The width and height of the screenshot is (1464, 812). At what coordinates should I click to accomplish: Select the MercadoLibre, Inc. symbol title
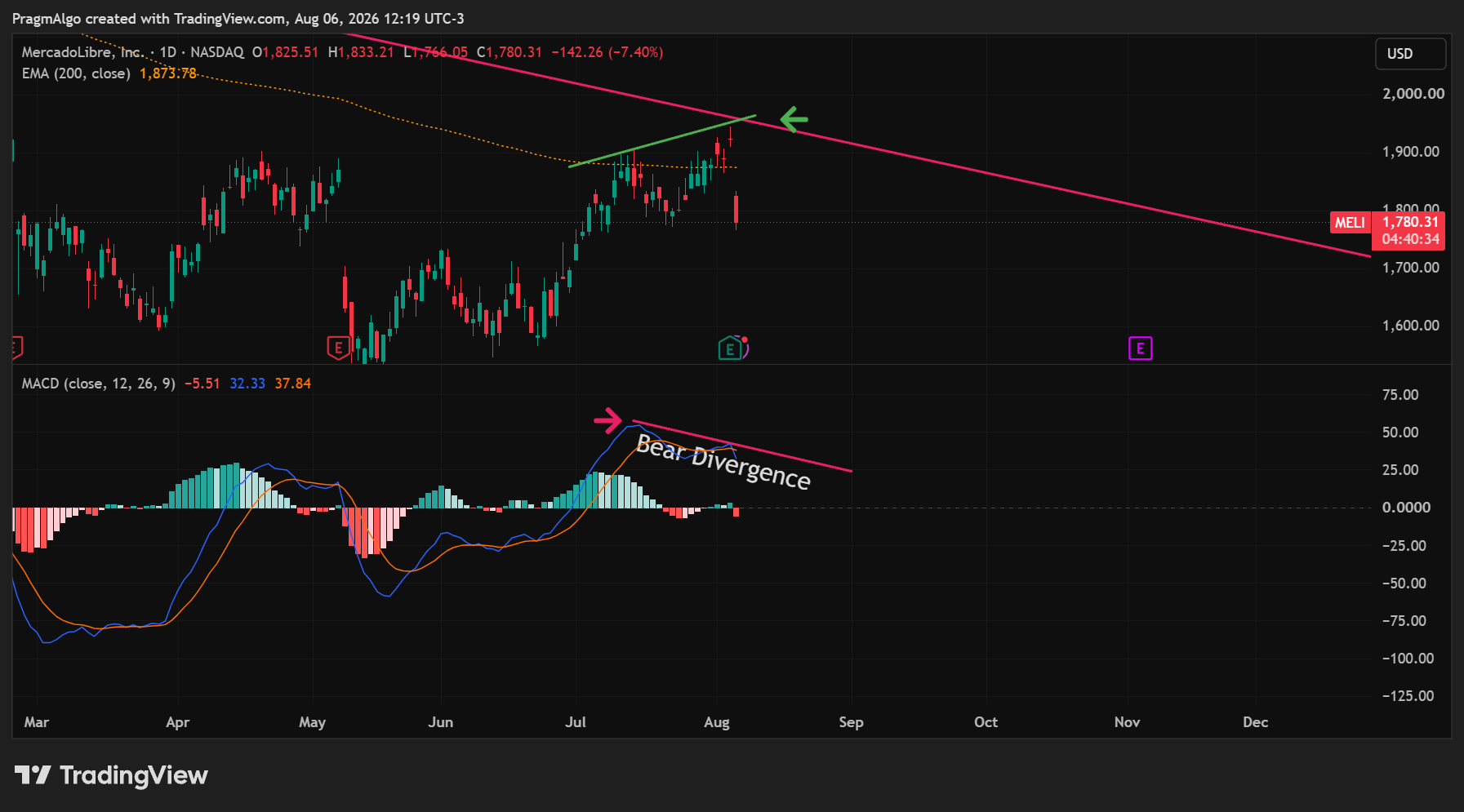click(82, 52)
